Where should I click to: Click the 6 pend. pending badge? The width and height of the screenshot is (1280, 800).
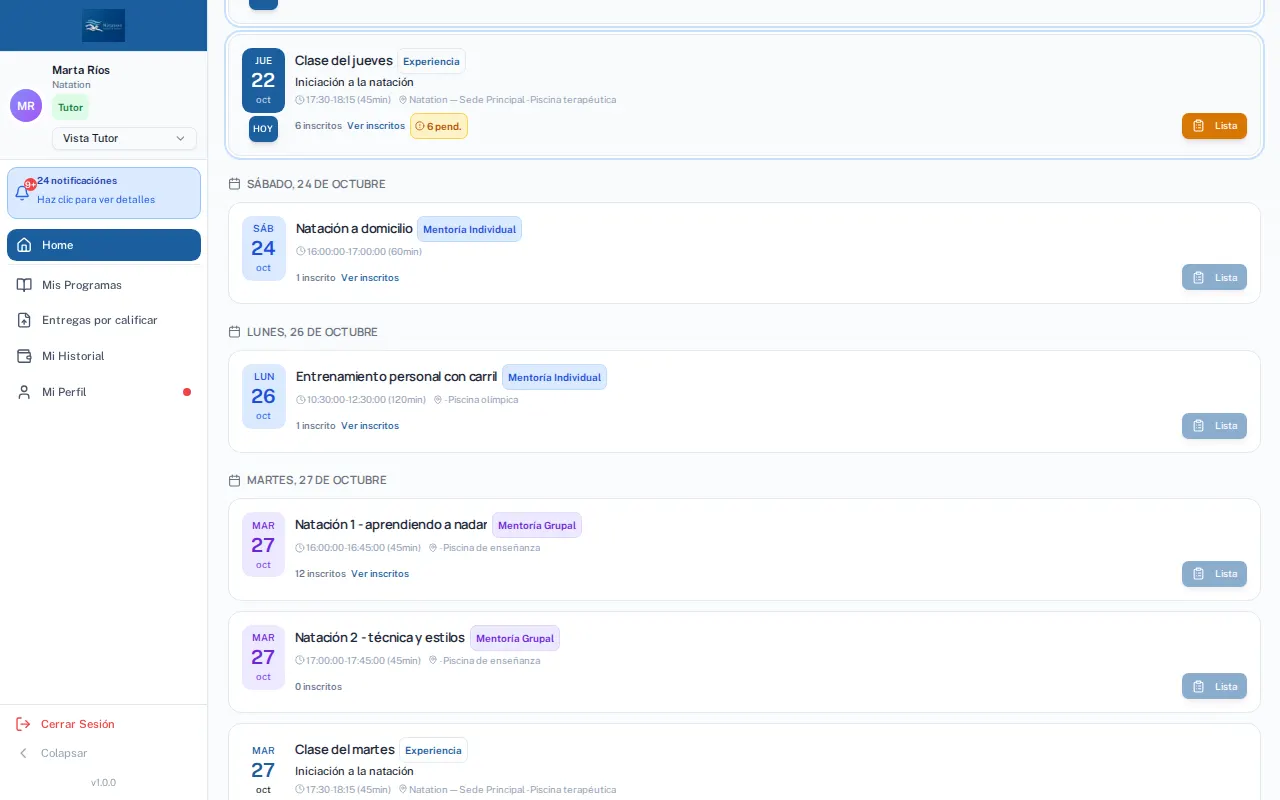point(439,126)
